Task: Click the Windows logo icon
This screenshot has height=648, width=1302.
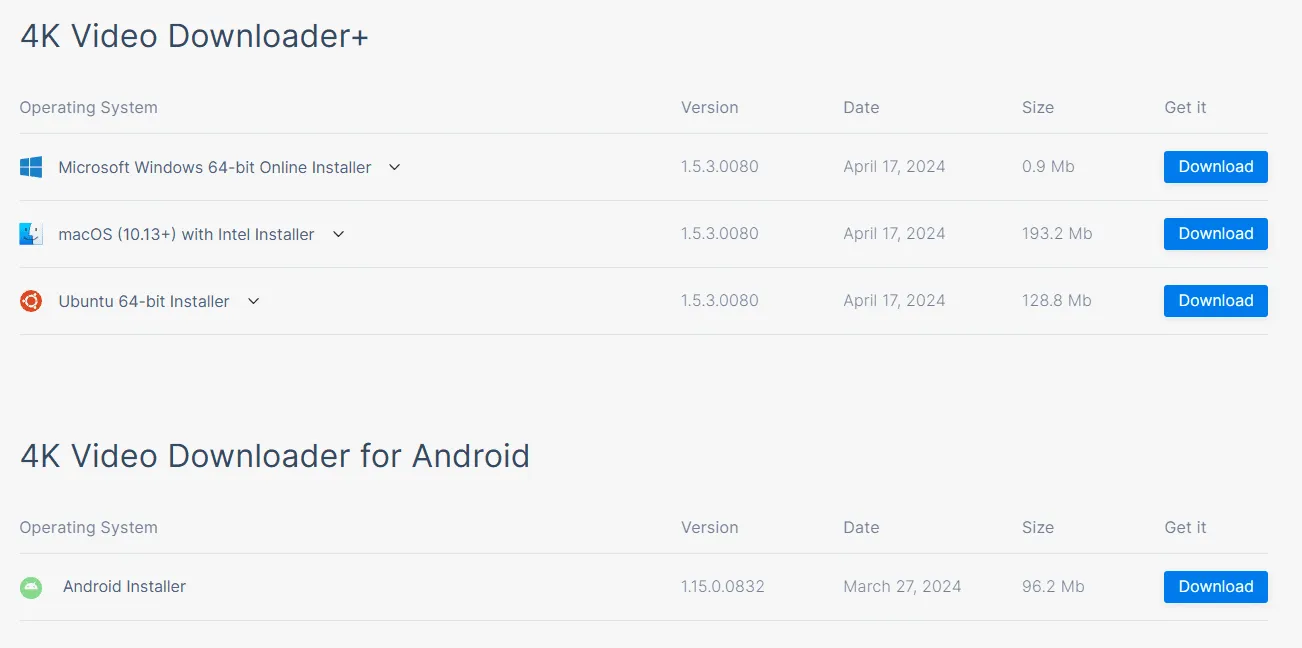Action: pos(31,167)
